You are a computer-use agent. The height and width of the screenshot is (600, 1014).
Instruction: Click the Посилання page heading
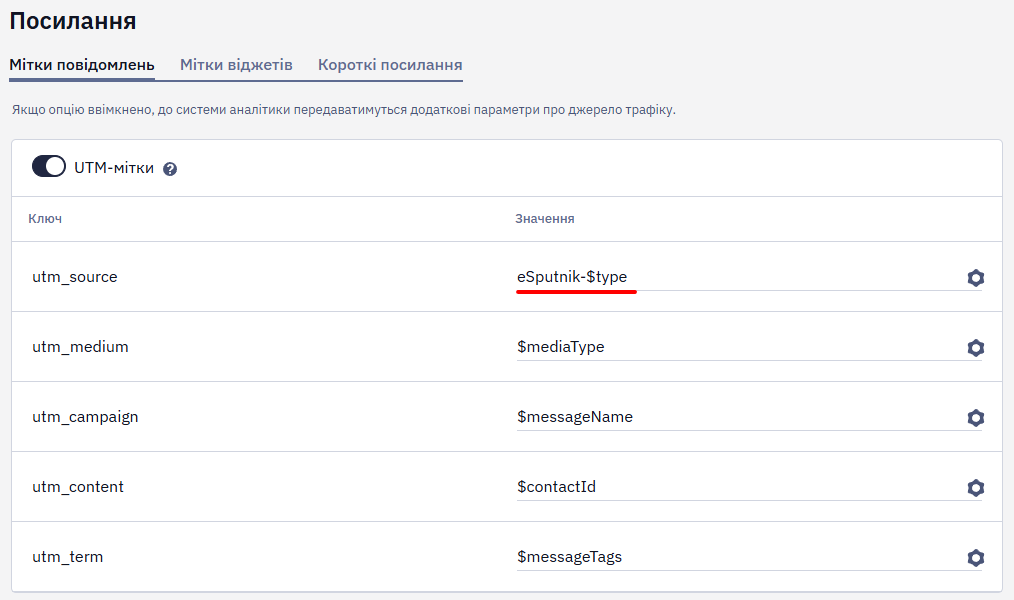click(72, 21)
